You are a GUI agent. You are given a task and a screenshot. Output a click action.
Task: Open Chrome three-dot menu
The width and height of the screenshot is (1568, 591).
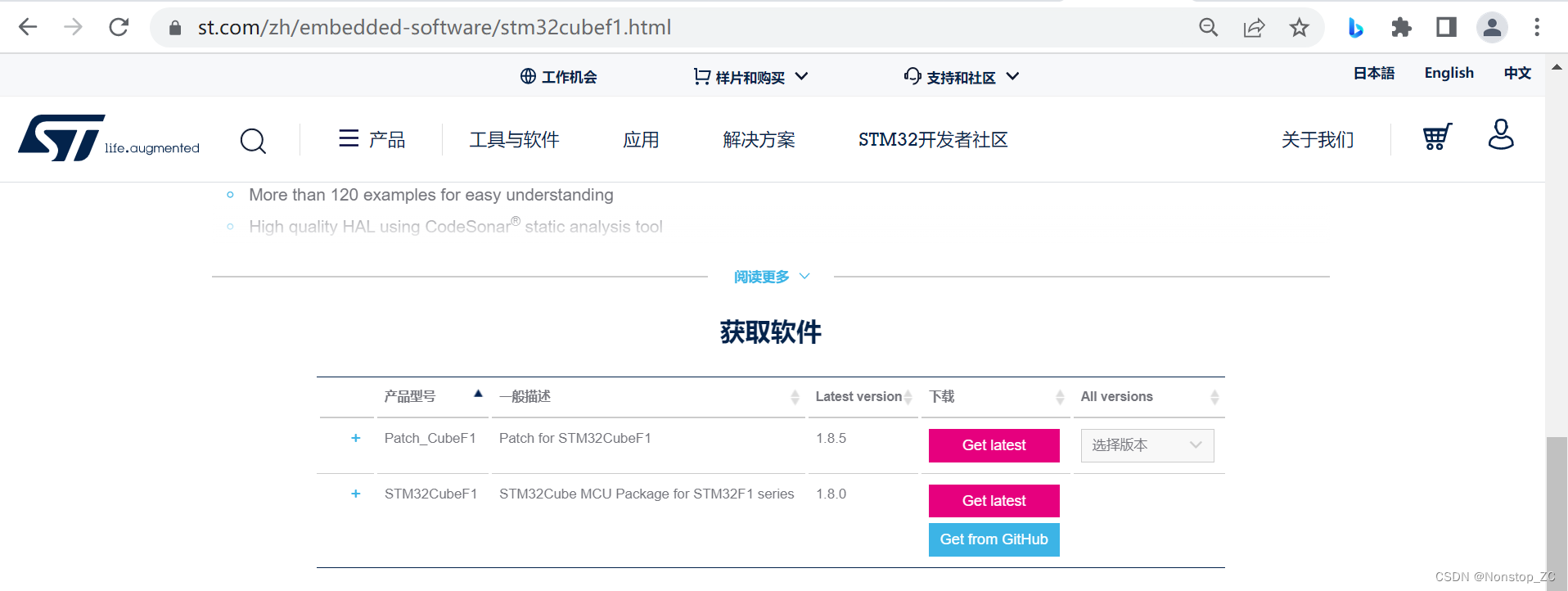[x=1537, y=27]
